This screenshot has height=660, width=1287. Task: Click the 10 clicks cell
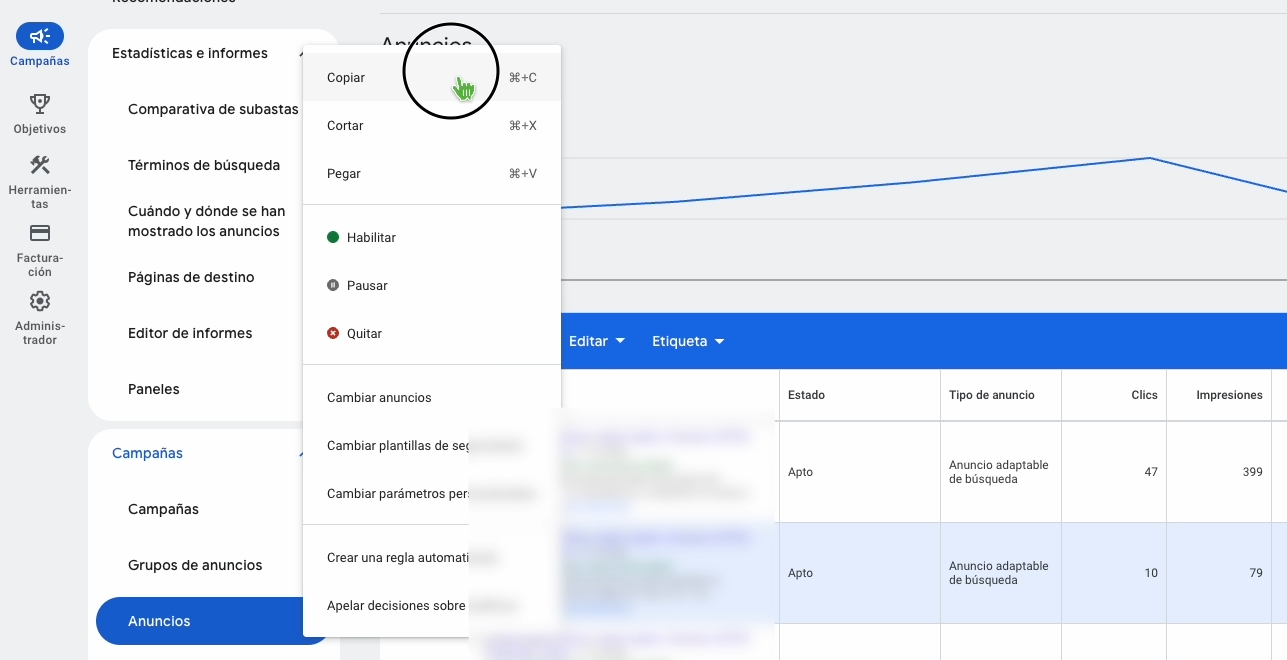click(1114, 573)
